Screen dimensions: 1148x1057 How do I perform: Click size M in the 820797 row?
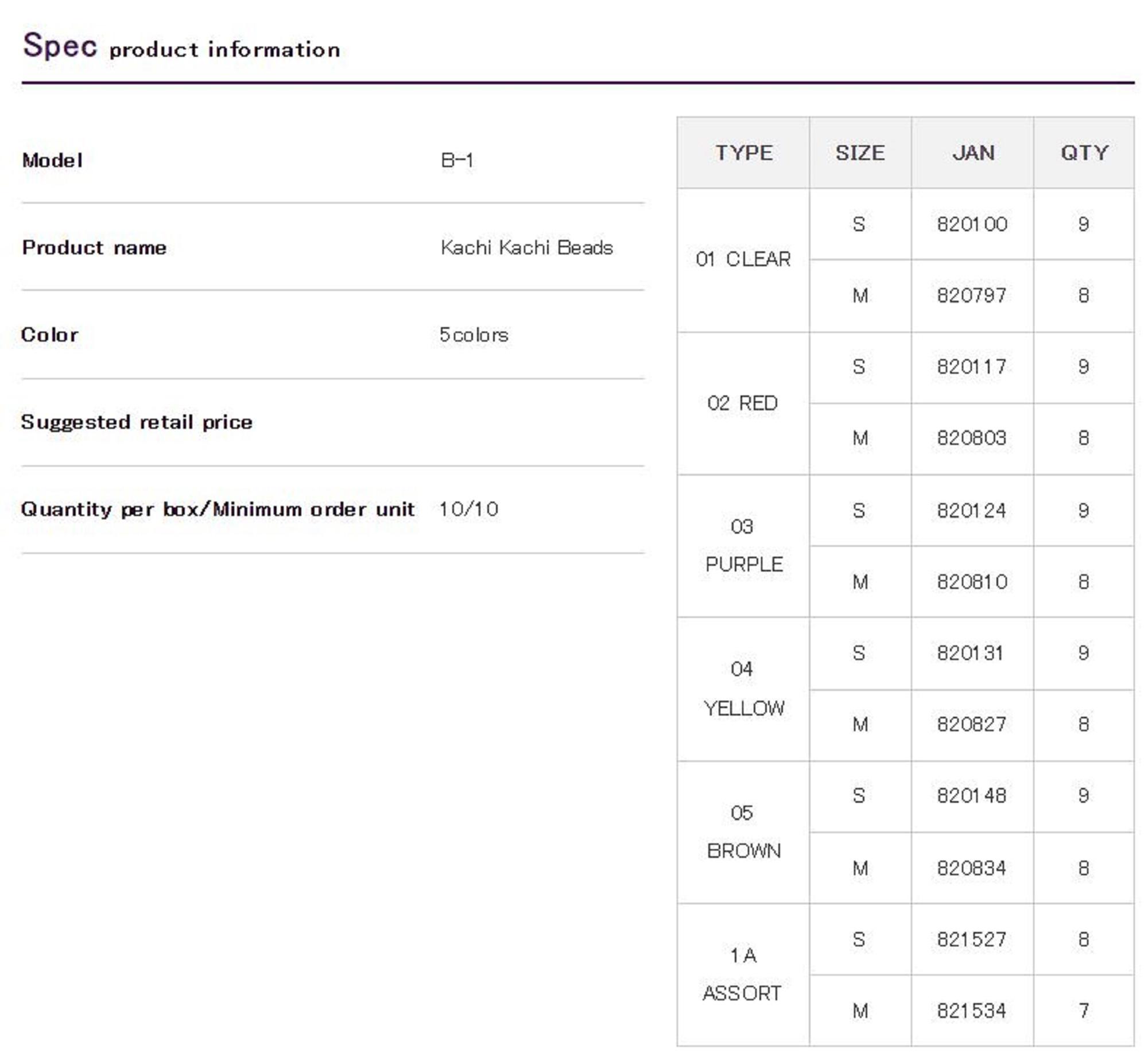pyautogui.click(x=860, y=296)
